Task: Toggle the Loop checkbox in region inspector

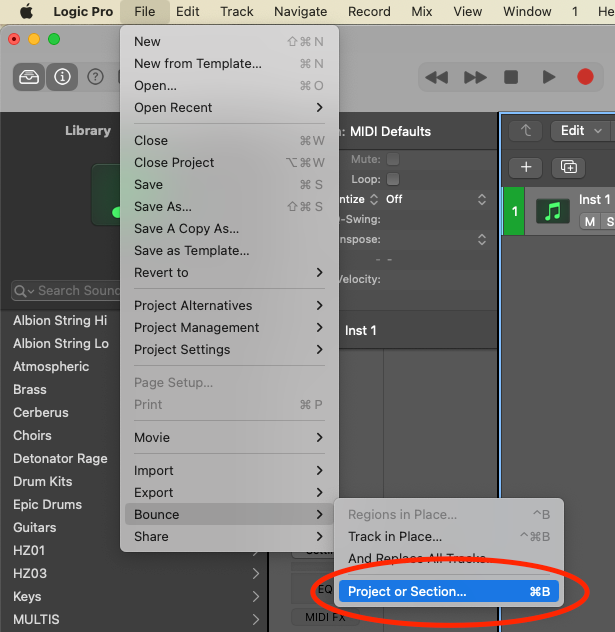Action: (x=393, y=179)
